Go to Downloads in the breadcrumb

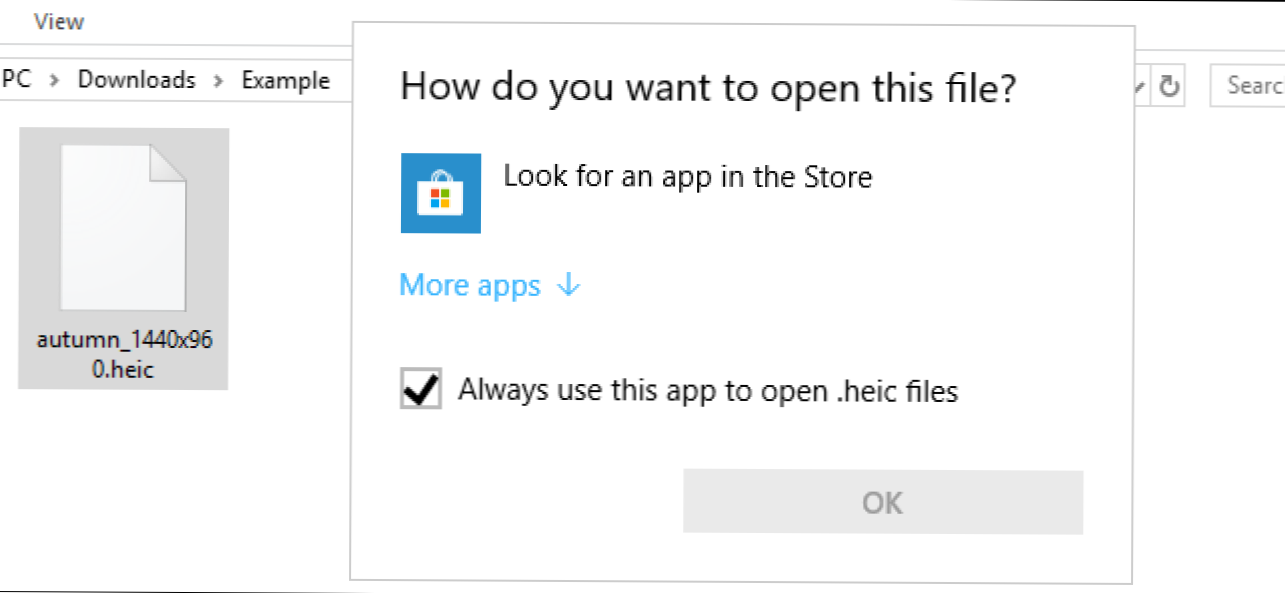click(137, 80)
